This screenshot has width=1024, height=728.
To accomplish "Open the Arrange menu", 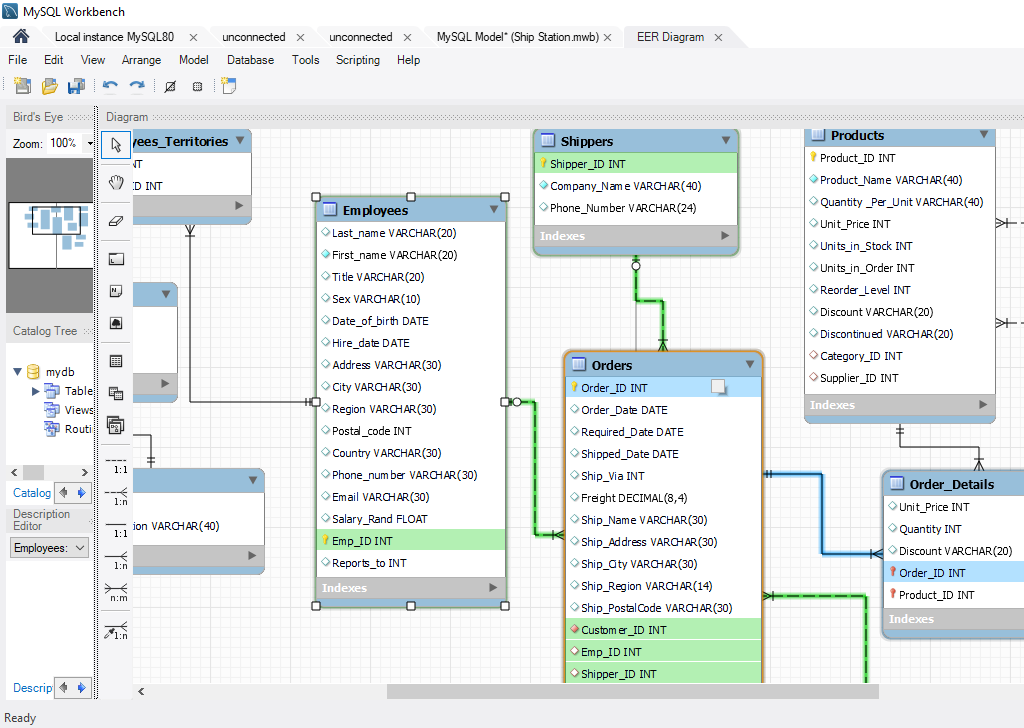I will (x=141, y=60).
